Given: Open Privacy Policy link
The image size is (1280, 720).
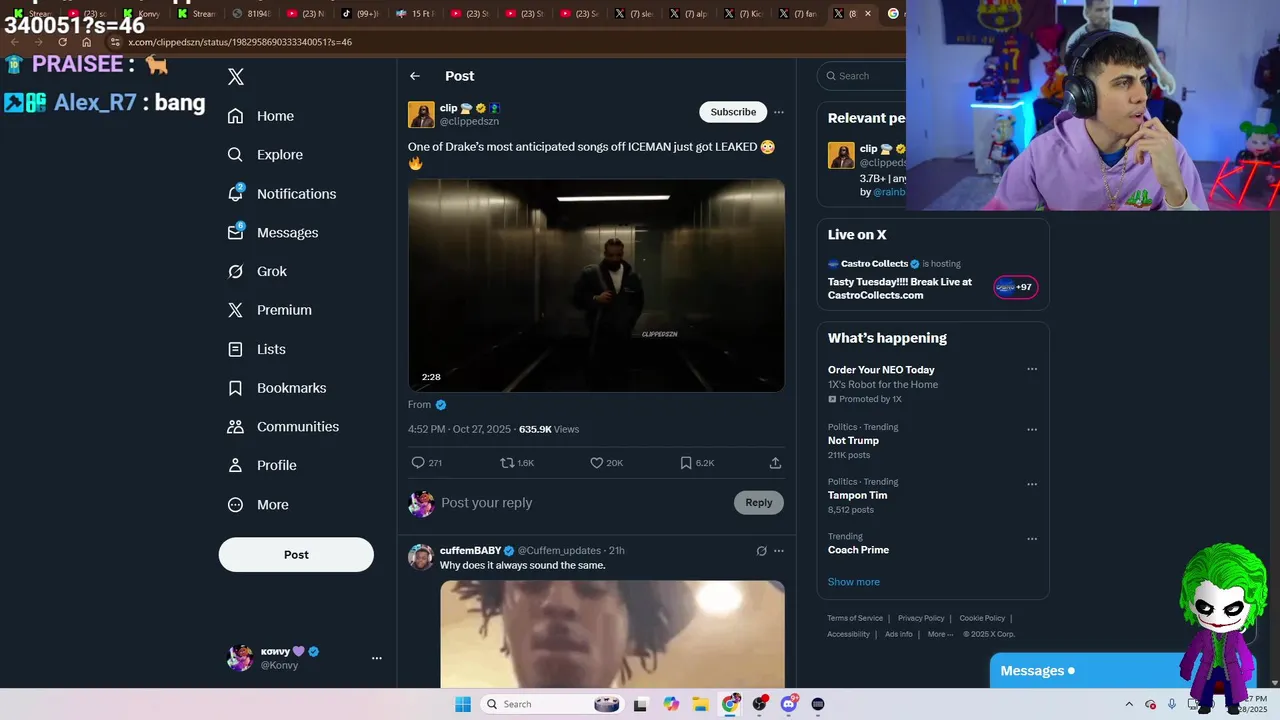Looking at the screenshot, I should pos(921,618).
